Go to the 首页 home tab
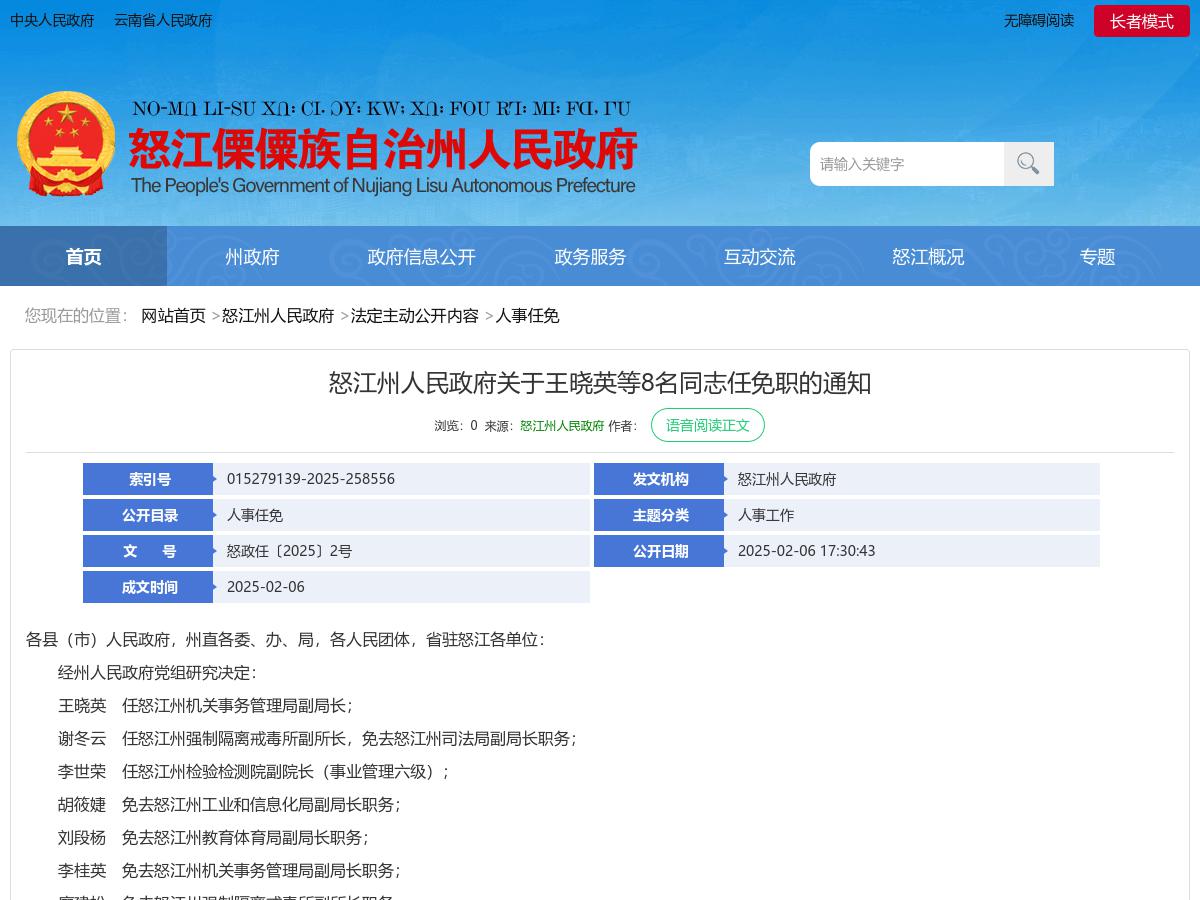Image resolution: width=1200 pixels, height=900 pixels. click(83, 256)
